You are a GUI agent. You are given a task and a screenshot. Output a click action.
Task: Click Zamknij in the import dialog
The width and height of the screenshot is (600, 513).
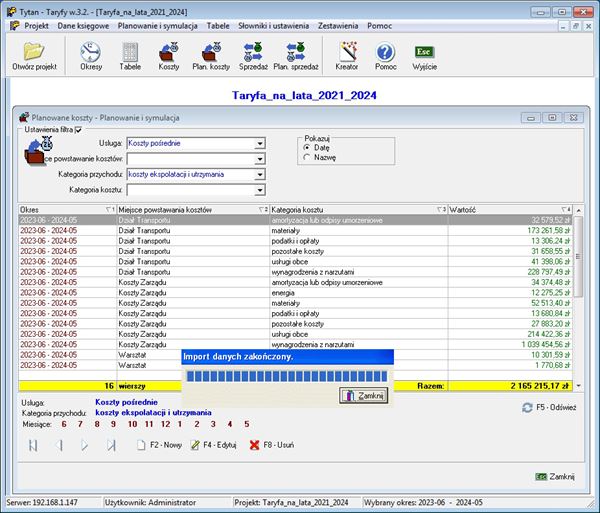pyautogui.click(x=364, y=396)
